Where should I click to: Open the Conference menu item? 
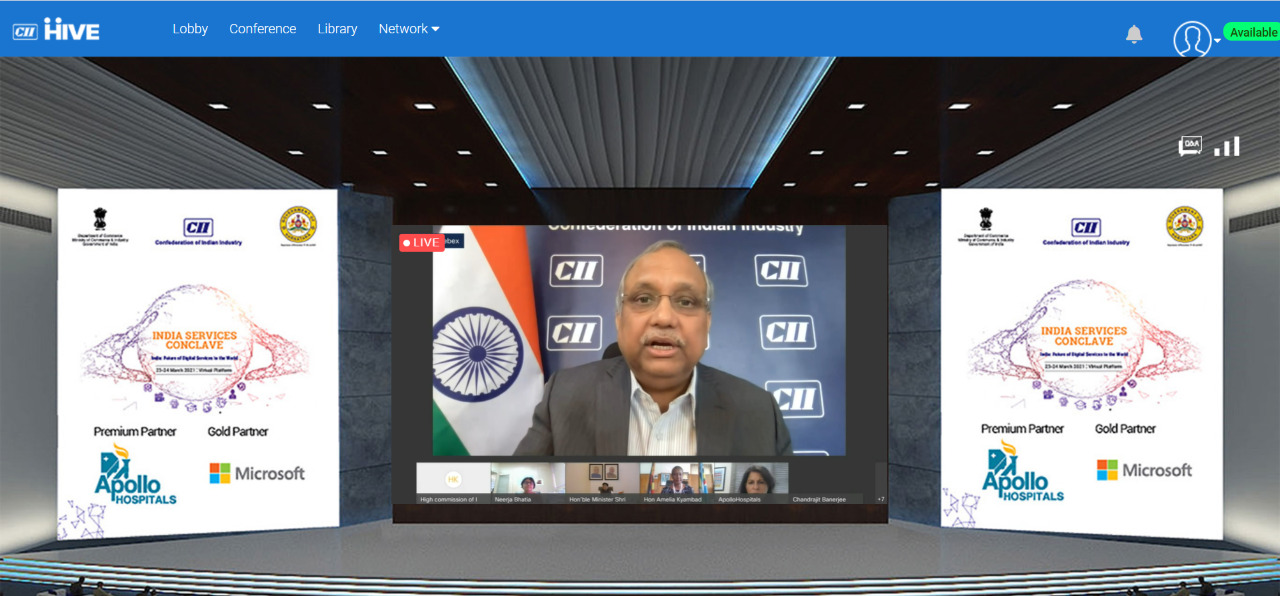click(262, 29)
